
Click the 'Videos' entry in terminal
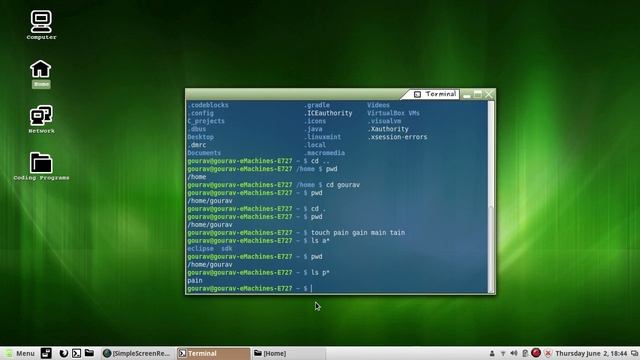tap(378, 105)
